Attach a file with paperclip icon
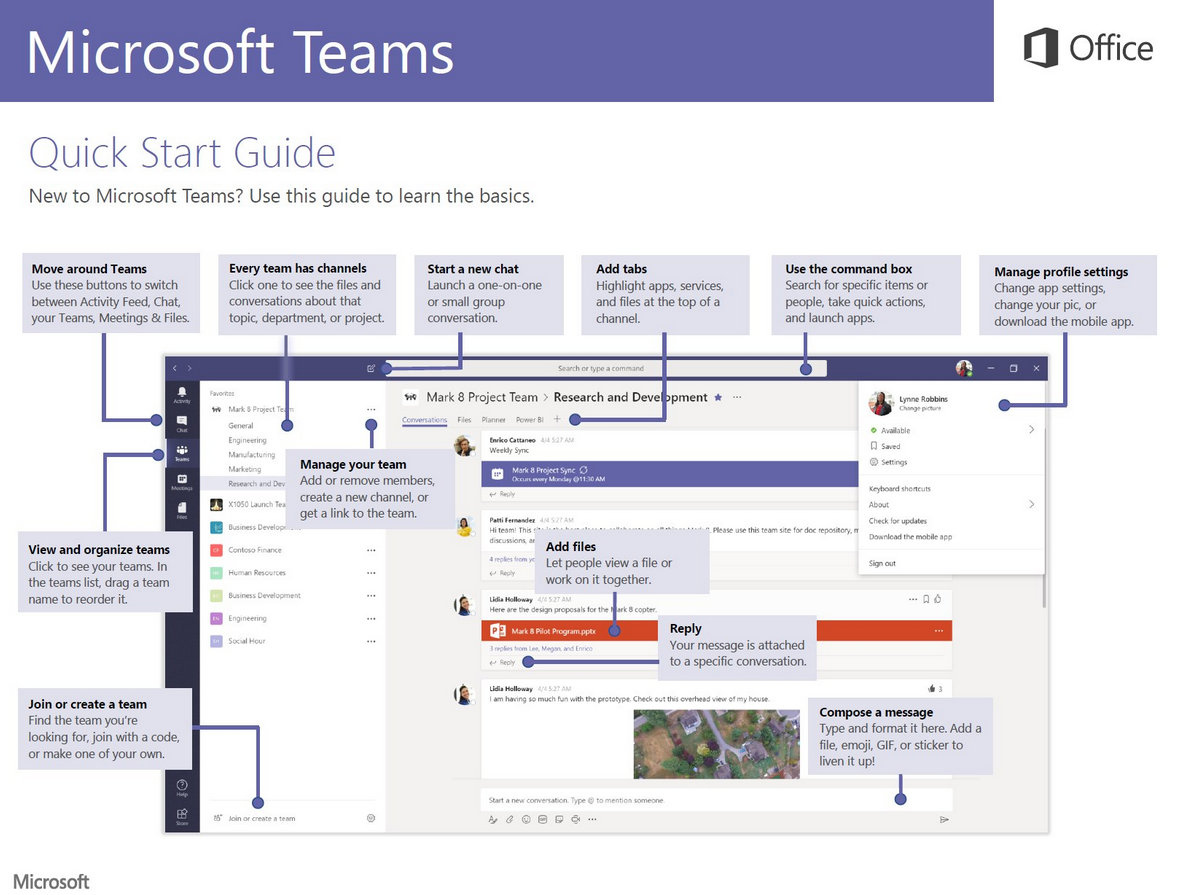This screenshot has height=895, width=1179. pyautogui.click(x=509, y=819)
